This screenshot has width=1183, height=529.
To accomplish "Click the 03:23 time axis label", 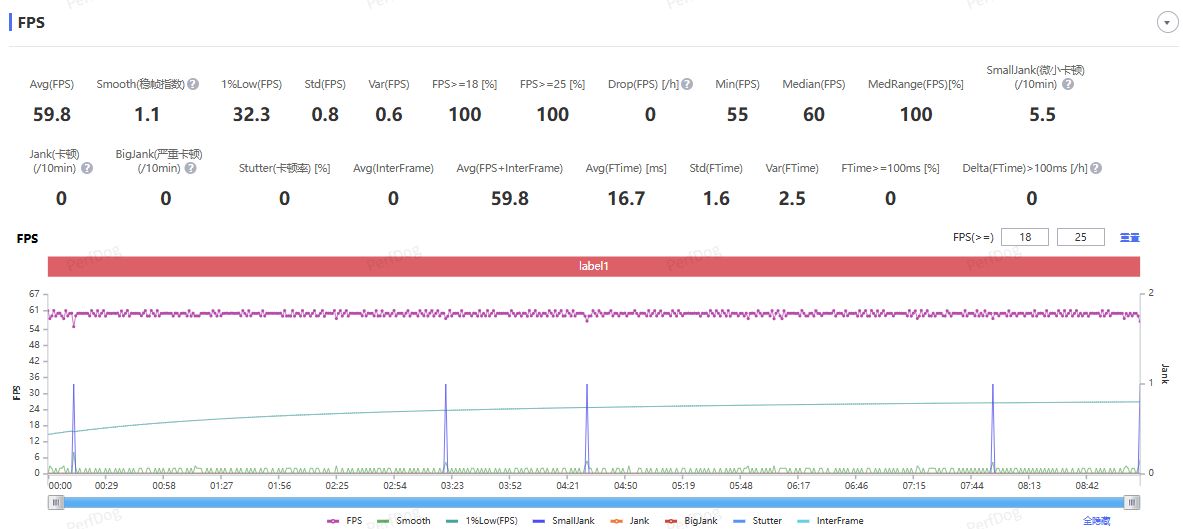I will tap(452, 485).
